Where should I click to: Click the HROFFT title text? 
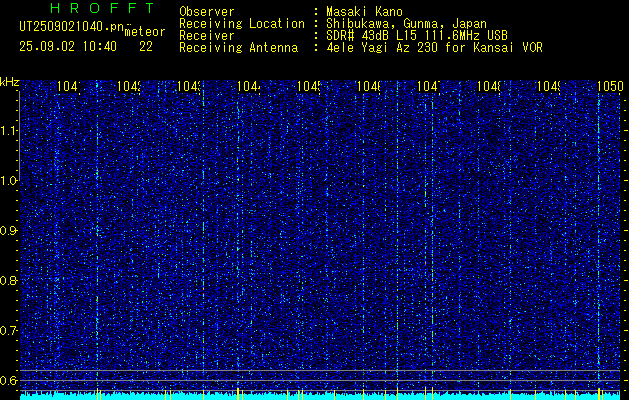click(x=103, y=8)
